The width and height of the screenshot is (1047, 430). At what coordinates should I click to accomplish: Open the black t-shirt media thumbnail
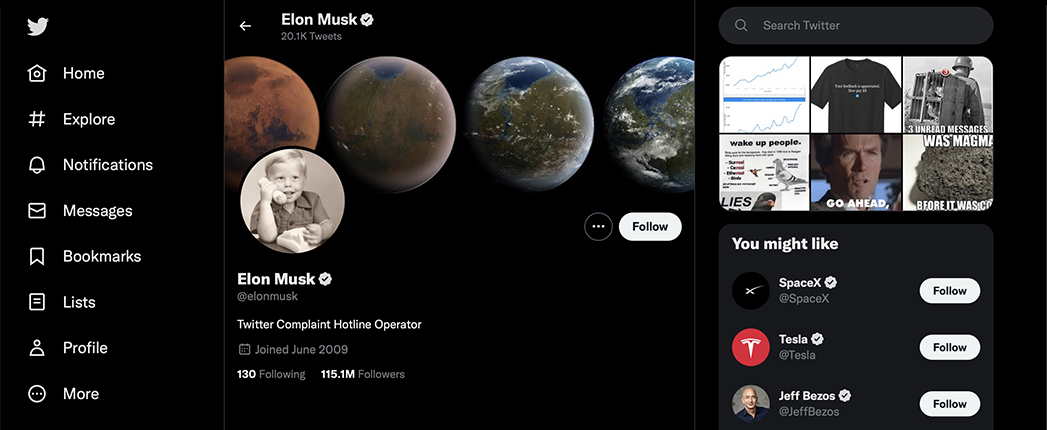[x=856, y=94]
